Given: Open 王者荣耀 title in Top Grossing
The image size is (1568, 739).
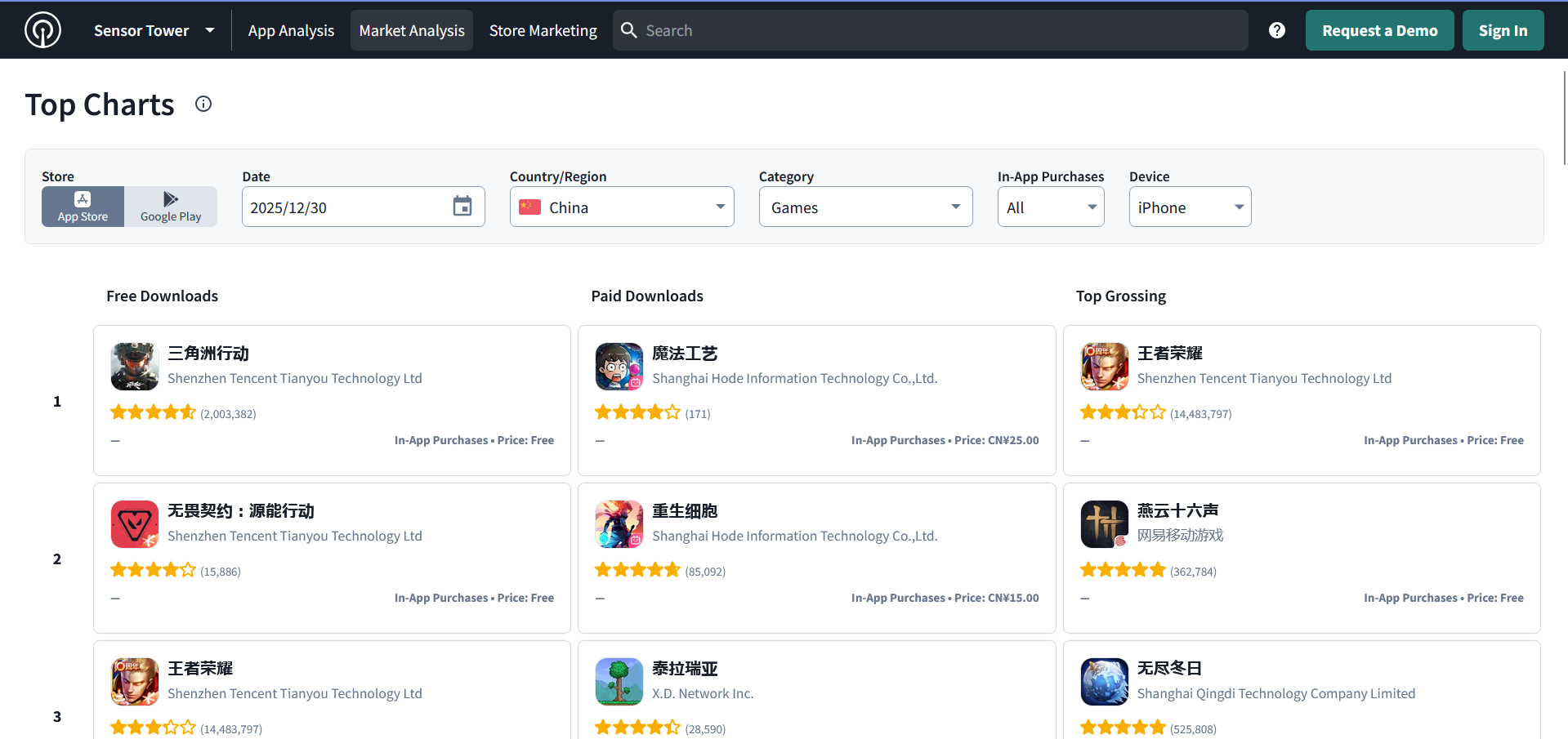Looking at the screenshot, I should (1170, 354).
